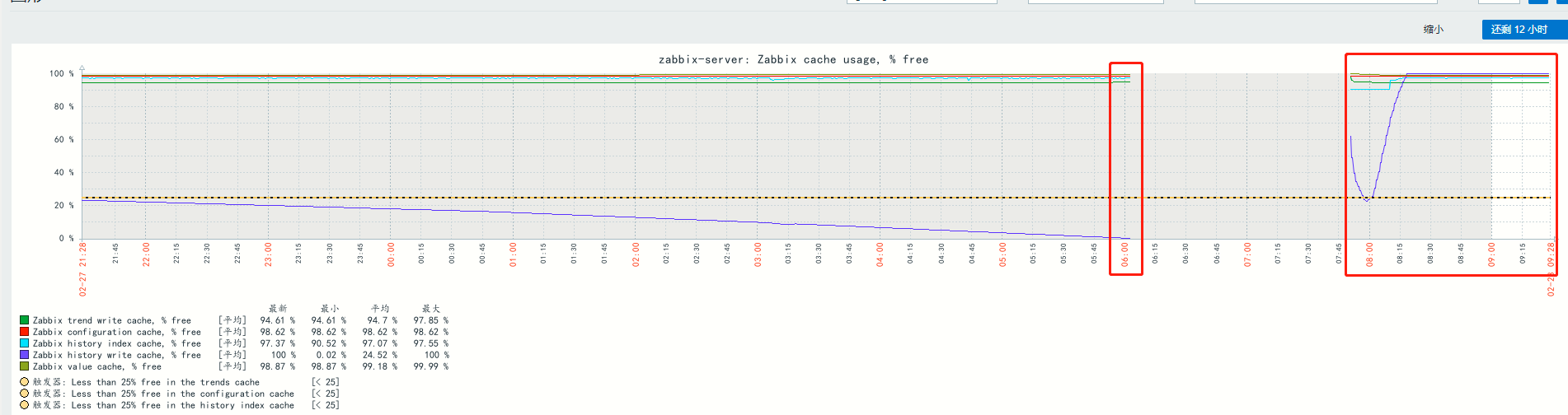
Task: Click the cyan history index cache swatch
Action: 25,343
